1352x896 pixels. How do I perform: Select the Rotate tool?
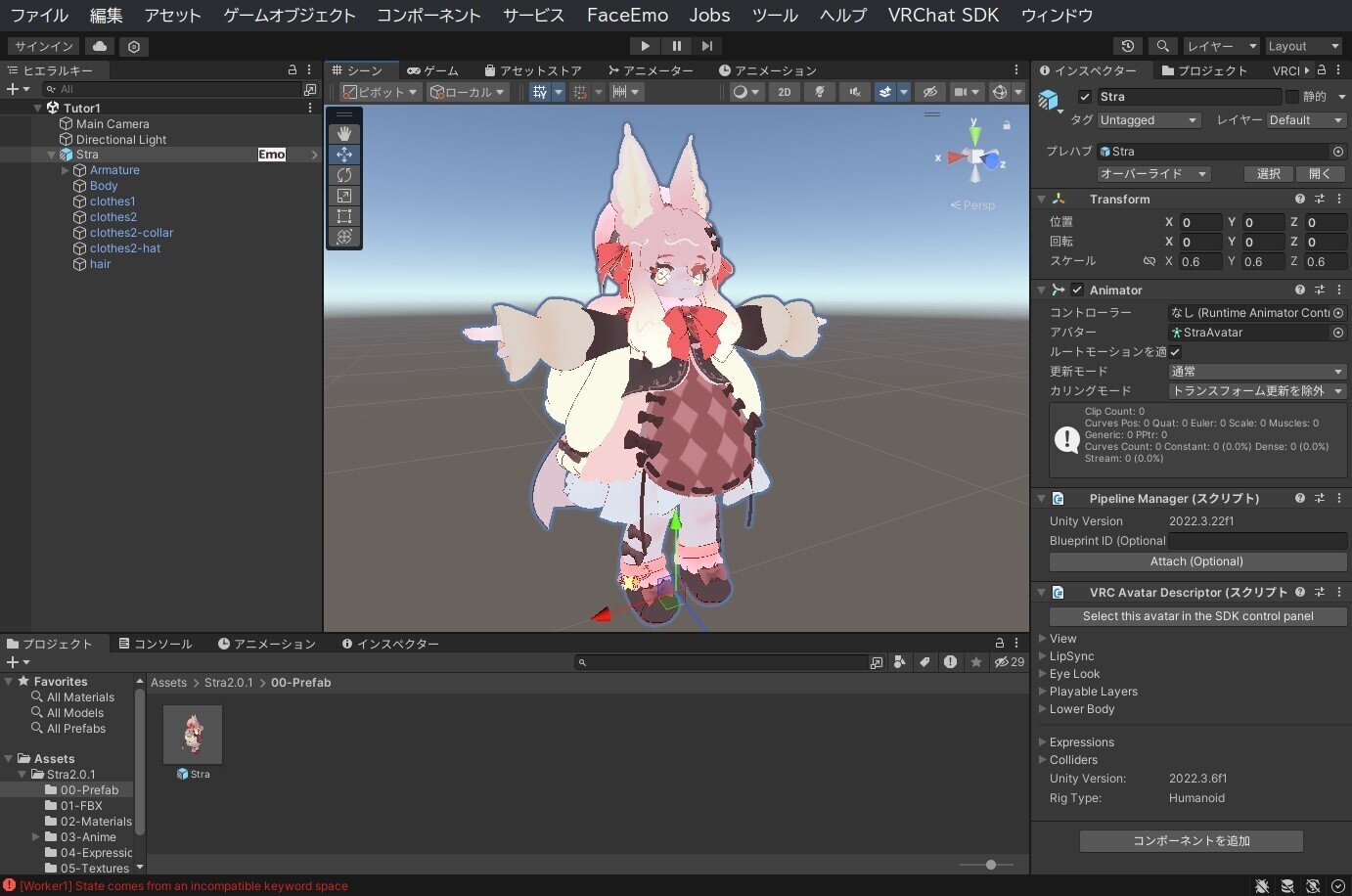[x=344, y=175]
